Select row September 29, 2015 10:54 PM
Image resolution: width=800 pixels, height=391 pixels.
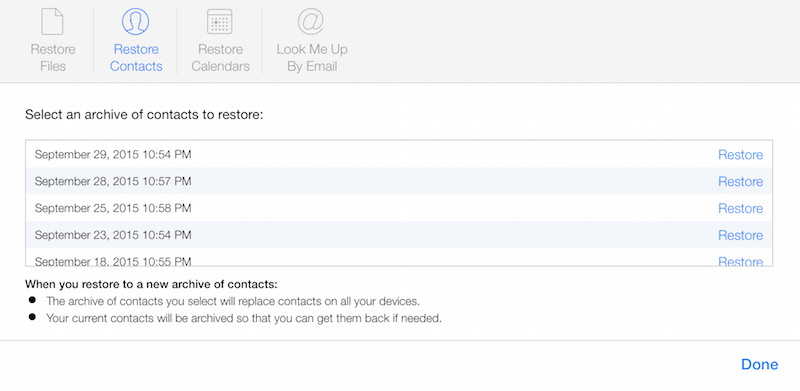click(399, 154)
